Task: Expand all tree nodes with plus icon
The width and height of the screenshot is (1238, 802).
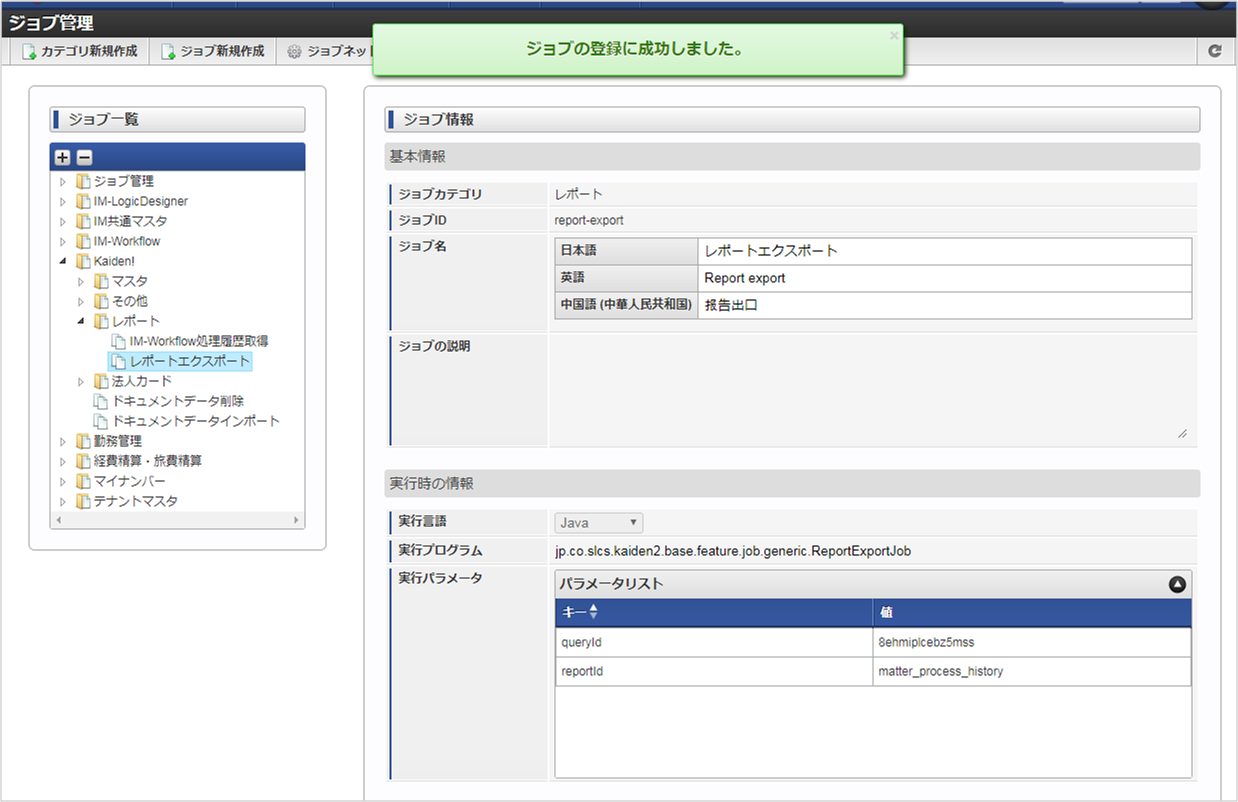Action: [x=63, y=157]
